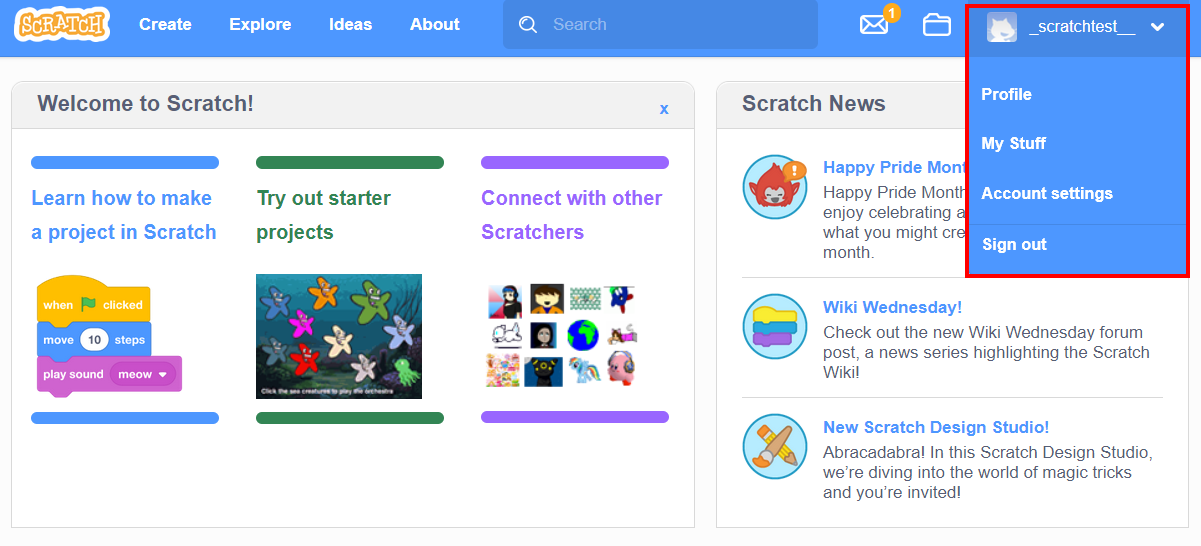Open the My Stuff folder icon
This screenshot has height=546, width=1201.
937,25
